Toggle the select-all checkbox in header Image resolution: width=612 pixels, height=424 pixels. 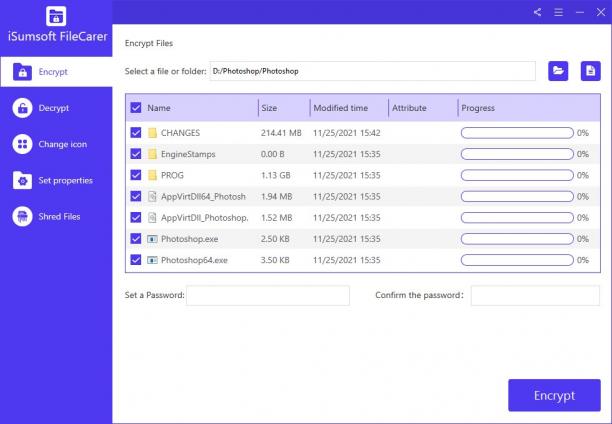(136, 108)
